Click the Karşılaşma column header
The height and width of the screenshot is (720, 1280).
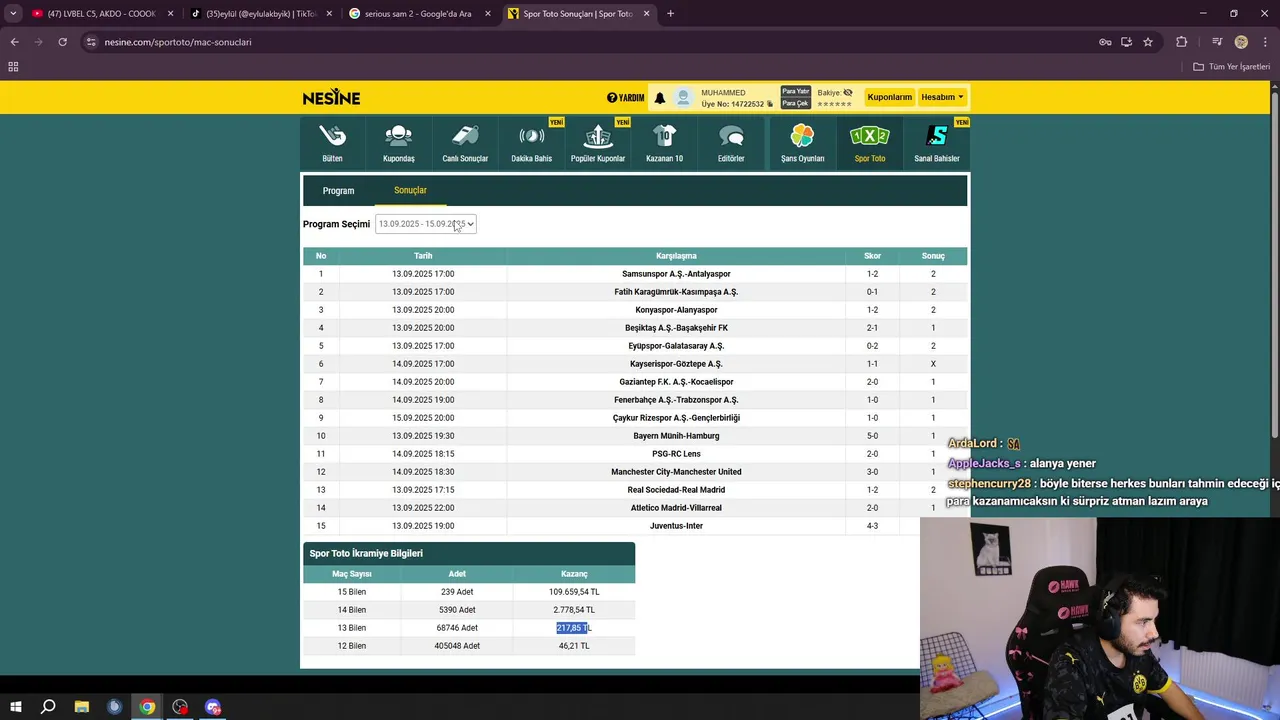676,256
